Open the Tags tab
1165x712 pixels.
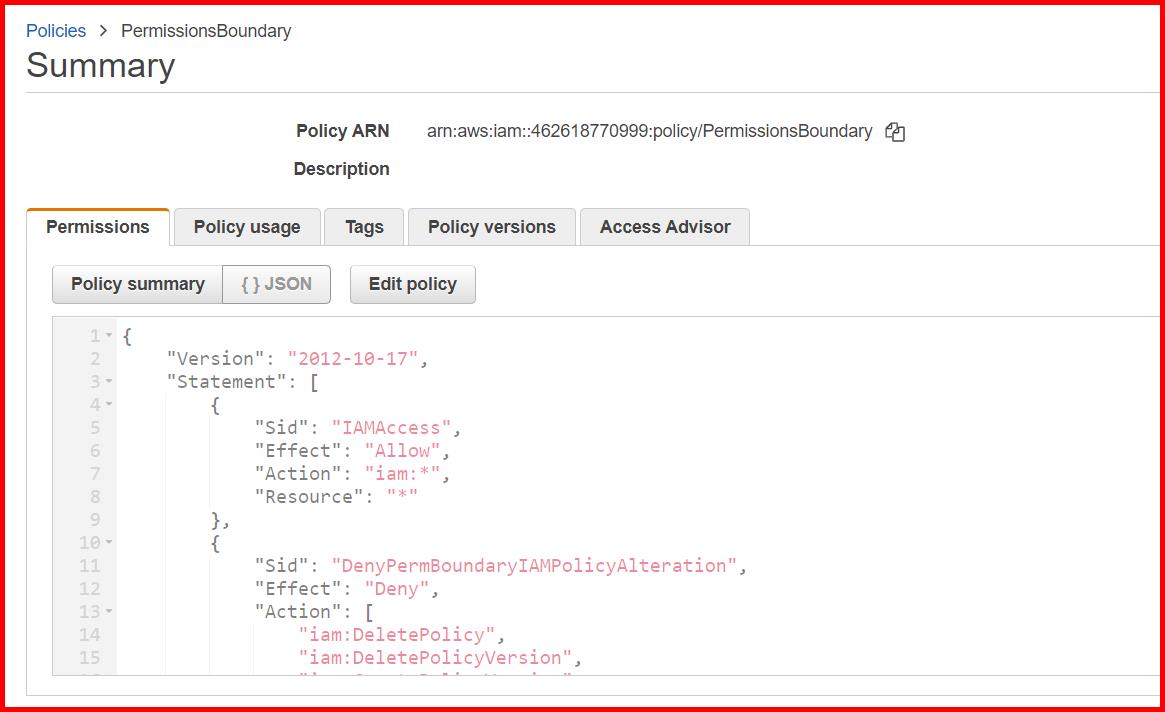(x=363, y=227)
